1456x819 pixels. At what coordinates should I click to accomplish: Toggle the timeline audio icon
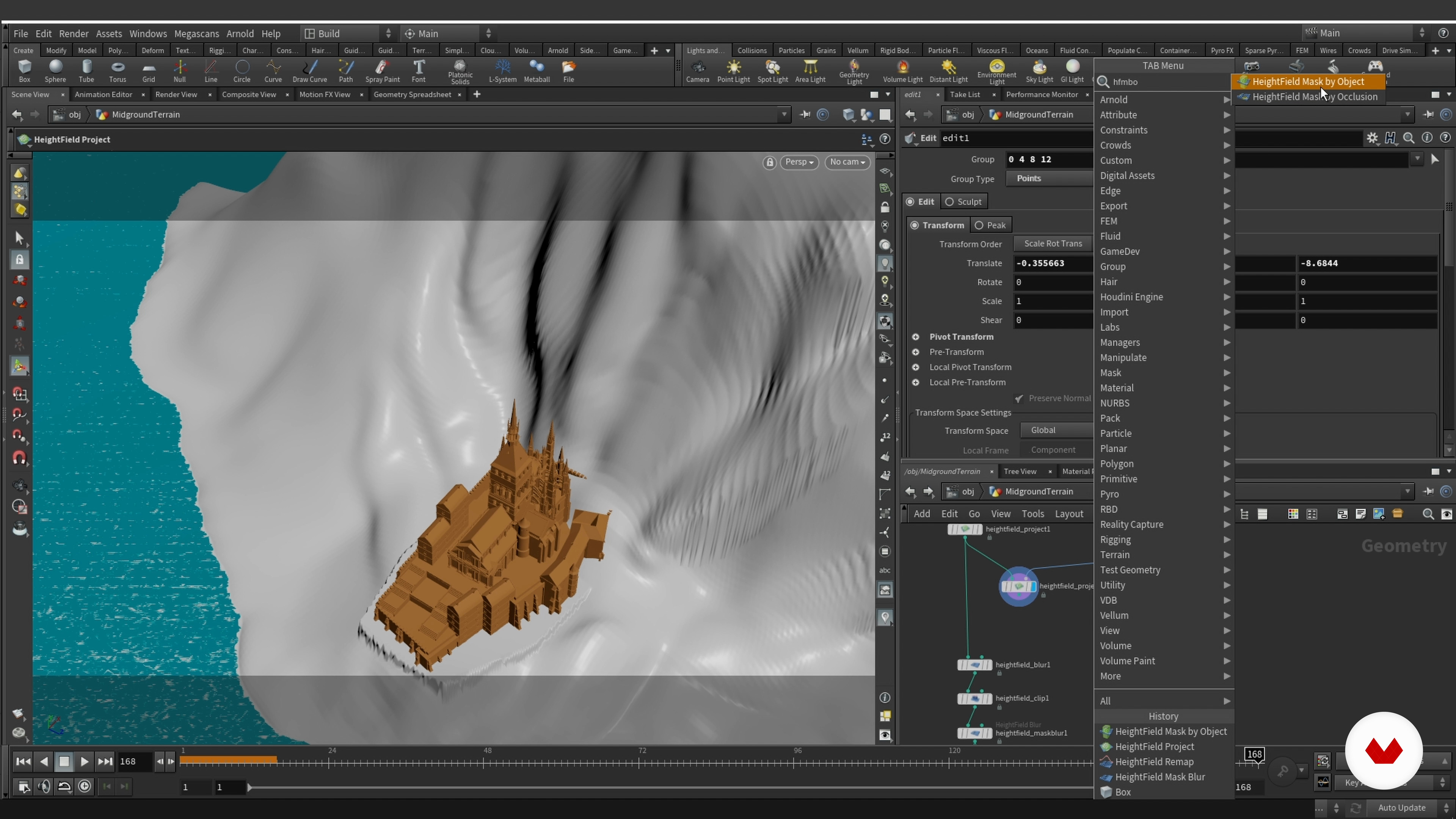tap(44, 786)
